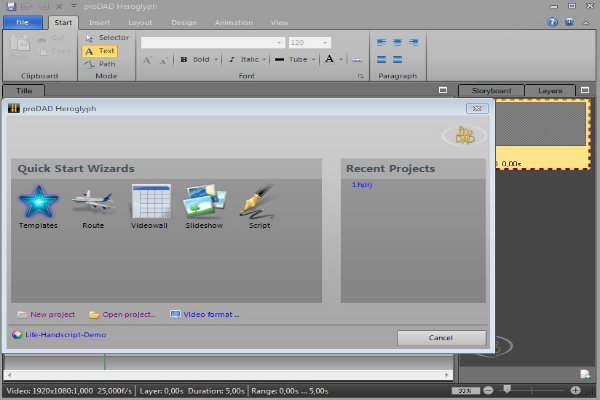Switch to the Layers tab
Image resolution: width=600 pixels, height=400 pixels.
coord(550,91)
